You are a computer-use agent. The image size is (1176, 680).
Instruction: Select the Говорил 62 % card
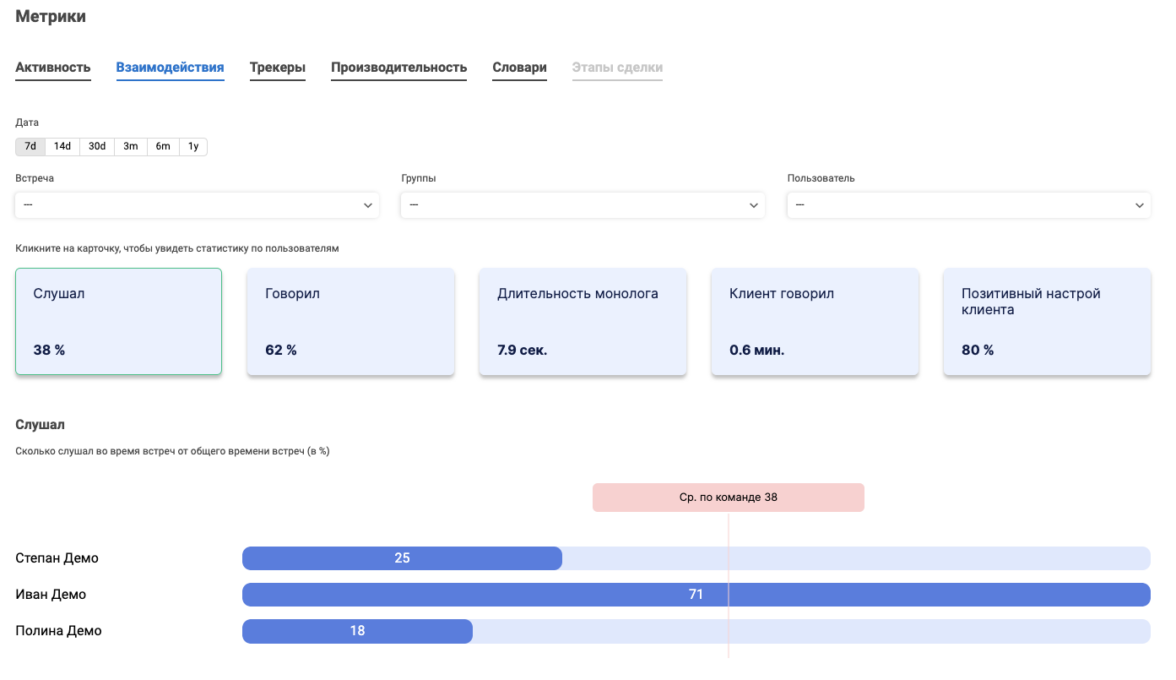point(350,321)
